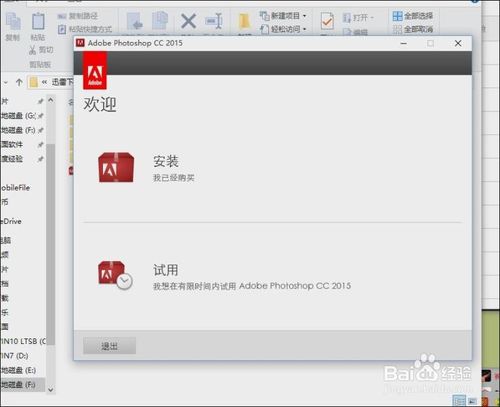Click the Move to arrow icon in Explorer ribbon

click(x=135, y=21)
